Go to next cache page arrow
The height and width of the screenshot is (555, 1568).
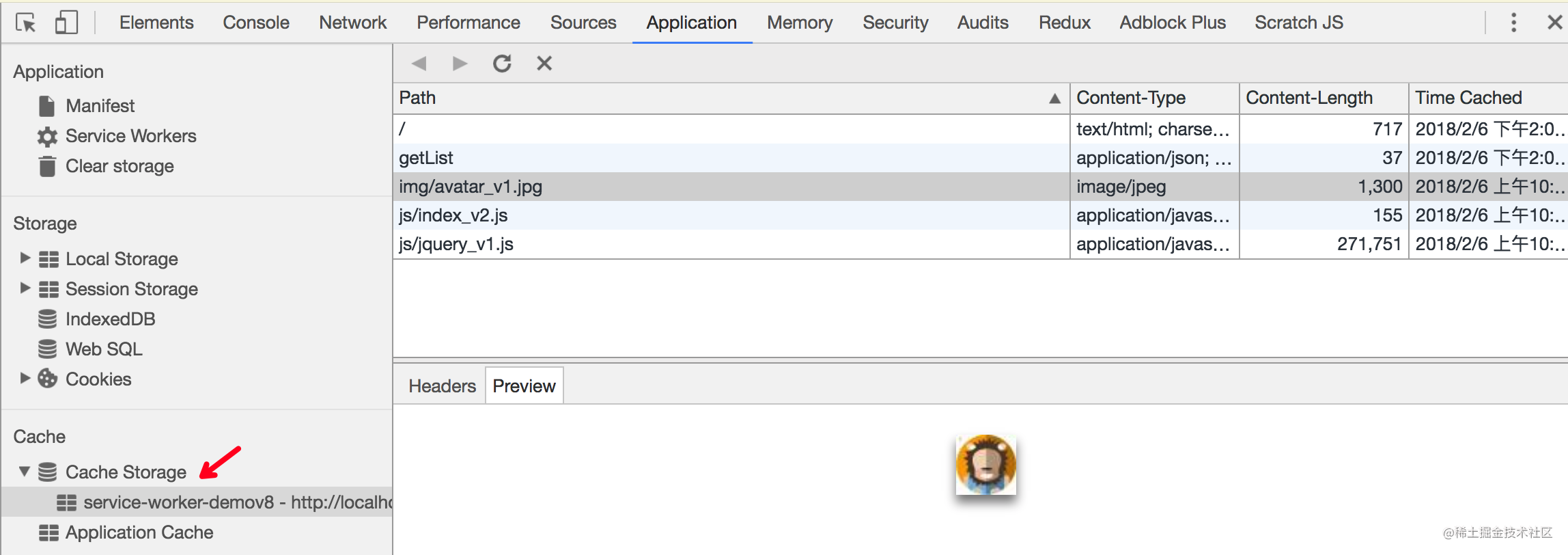pos(460,64)
